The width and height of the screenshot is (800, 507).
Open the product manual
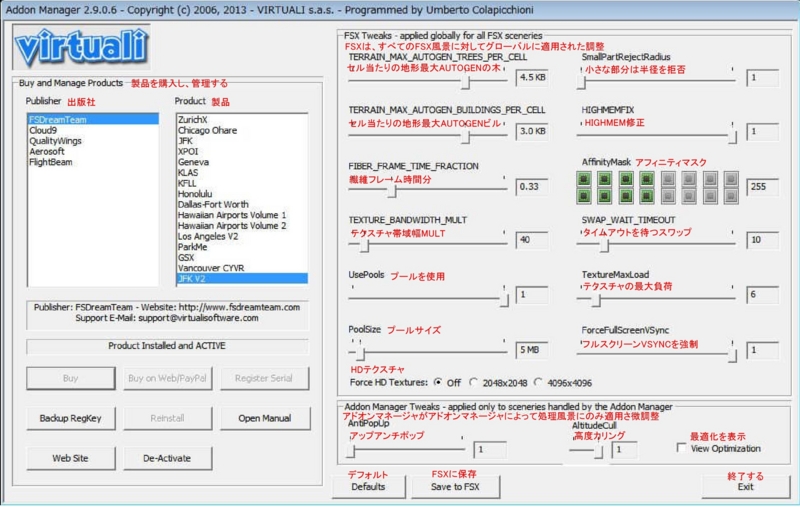[x=264, y=418]
